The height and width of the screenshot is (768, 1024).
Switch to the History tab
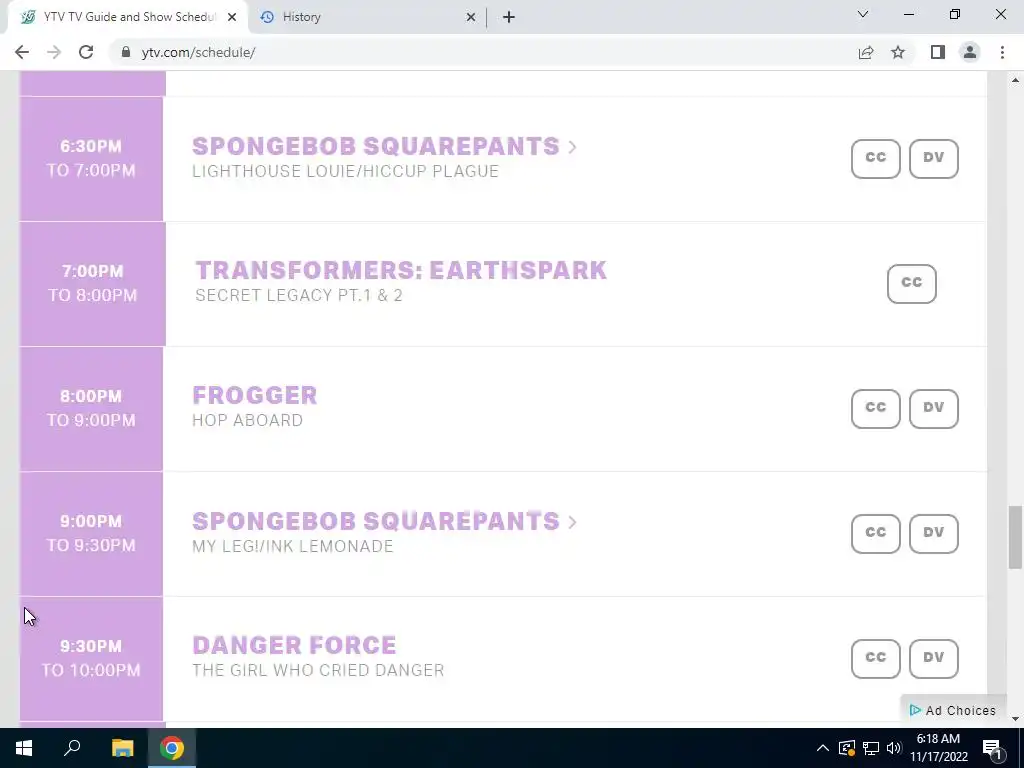(x=366, y=17)
